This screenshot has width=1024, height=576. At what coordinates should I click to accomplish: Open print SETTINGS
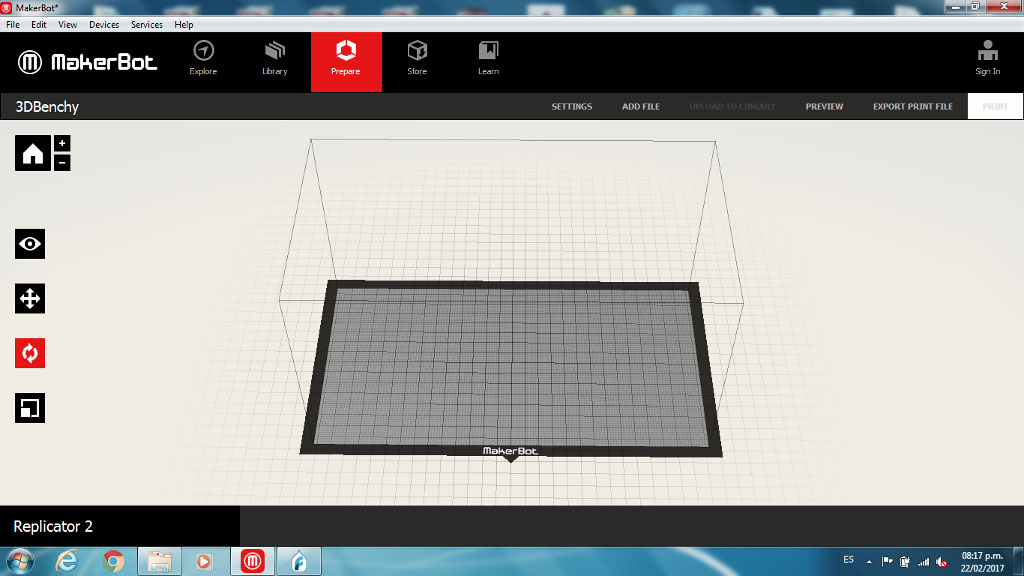click(571, 106)
